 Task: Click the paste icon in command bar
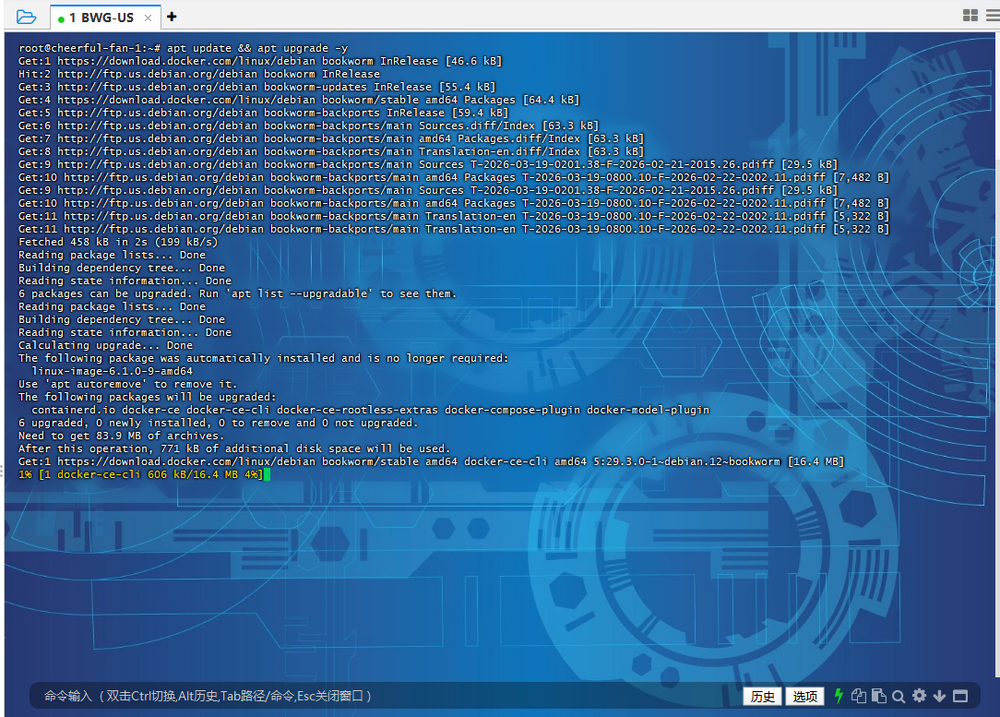coord(879,696)
